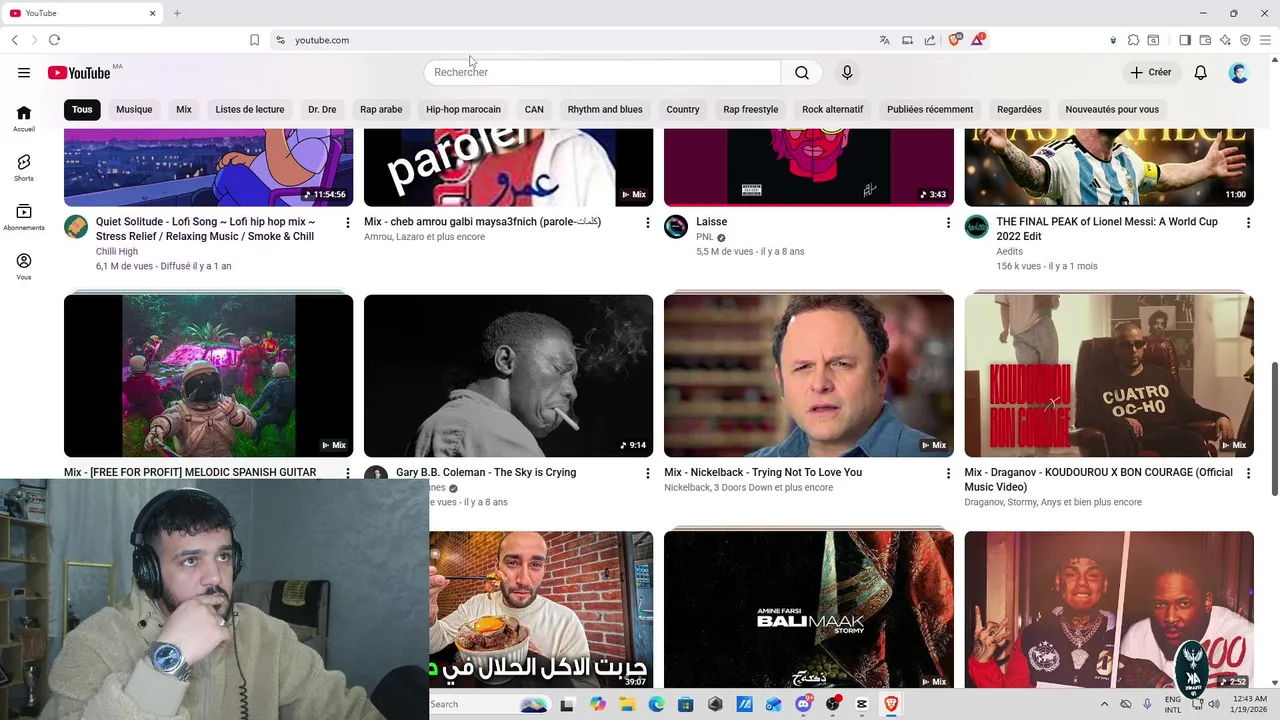The width and height of the screenshot is (1280, 720).
Task: Open options for cheb amrou galbi mix
Action: (x=648, y=223)
